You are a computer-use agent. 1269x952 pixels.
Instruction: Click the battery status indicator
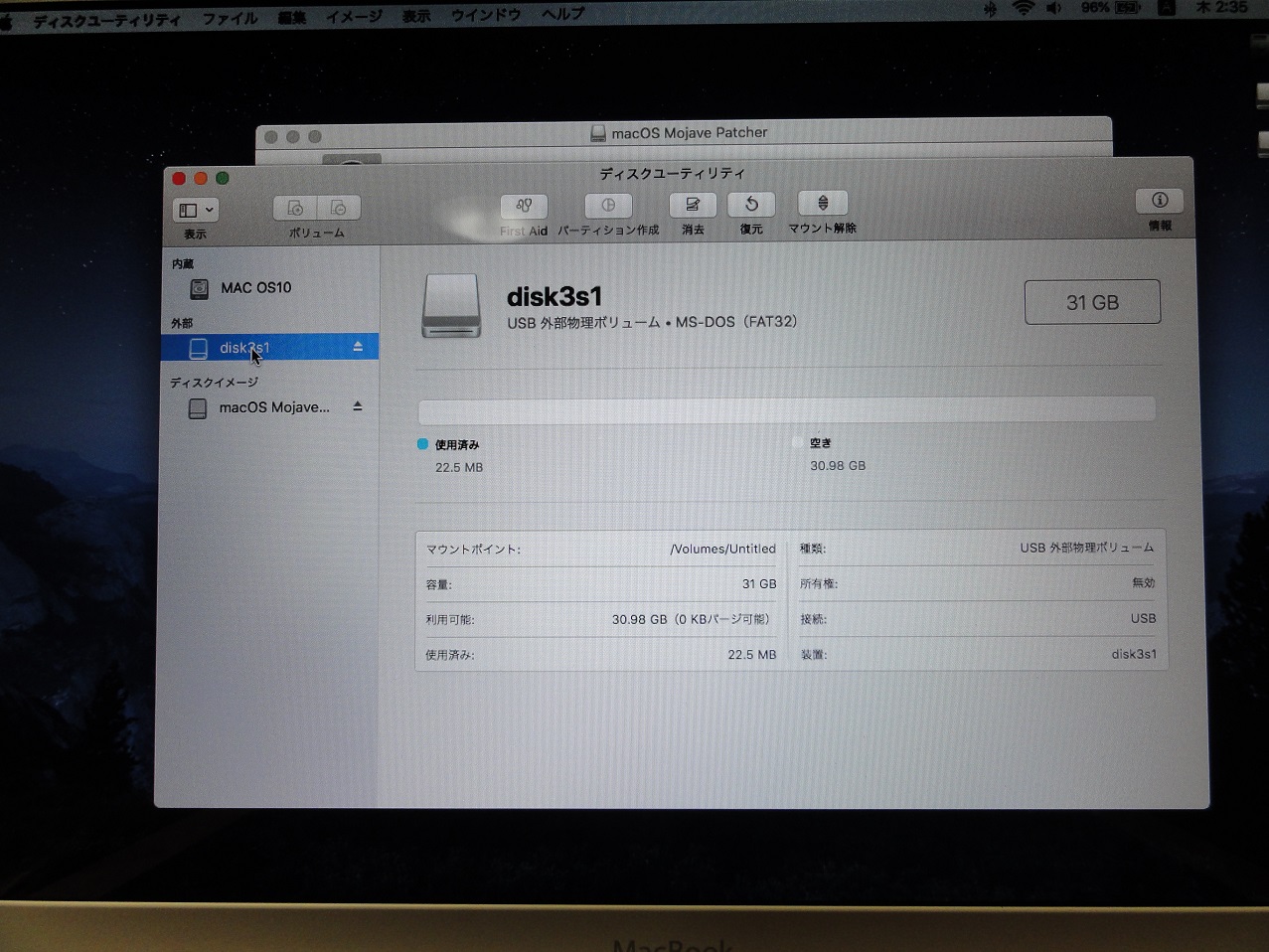coord(1111,7)
